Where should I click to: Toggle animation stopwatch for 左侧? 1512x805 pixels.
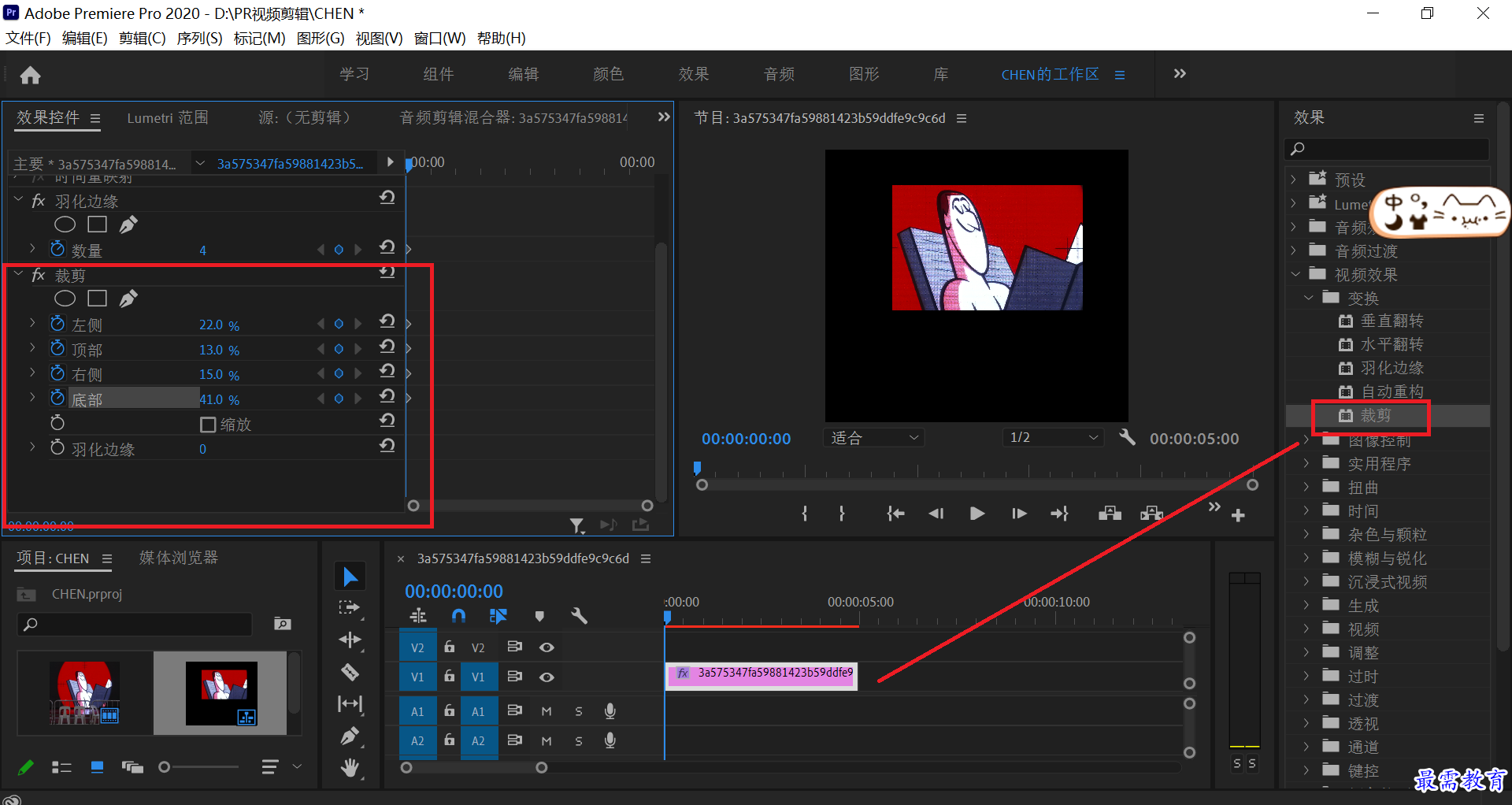[57, 324]
